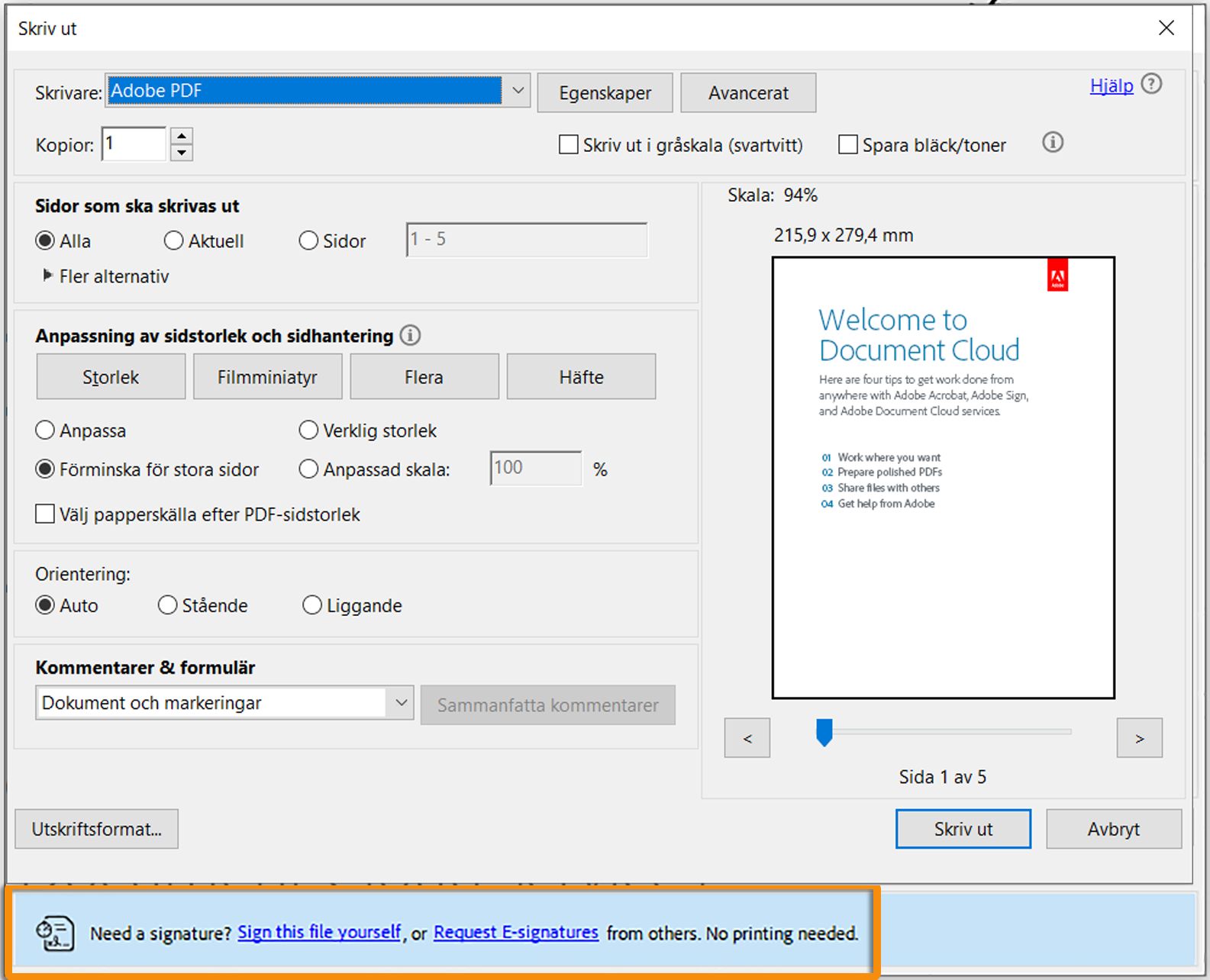The image size is (1210, 980).
Task: Check Välj papperskälla efter PDF-sidstorlek
Action: (x=45, y=514)
